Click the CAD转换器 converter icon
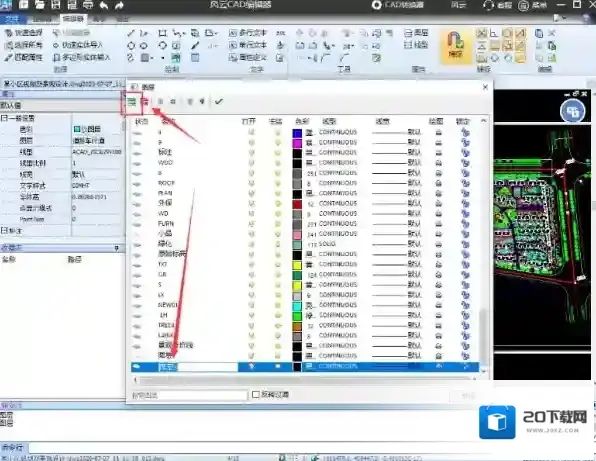Viewport: 596px width, 461px height. coord(376,5)
